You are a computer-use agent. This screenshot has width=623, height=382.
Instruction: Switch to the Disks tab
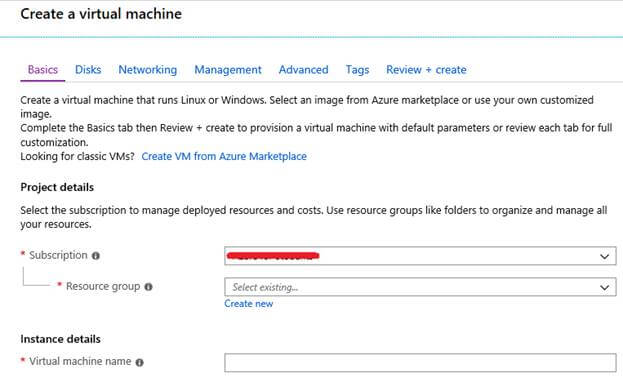coord(88,70)
